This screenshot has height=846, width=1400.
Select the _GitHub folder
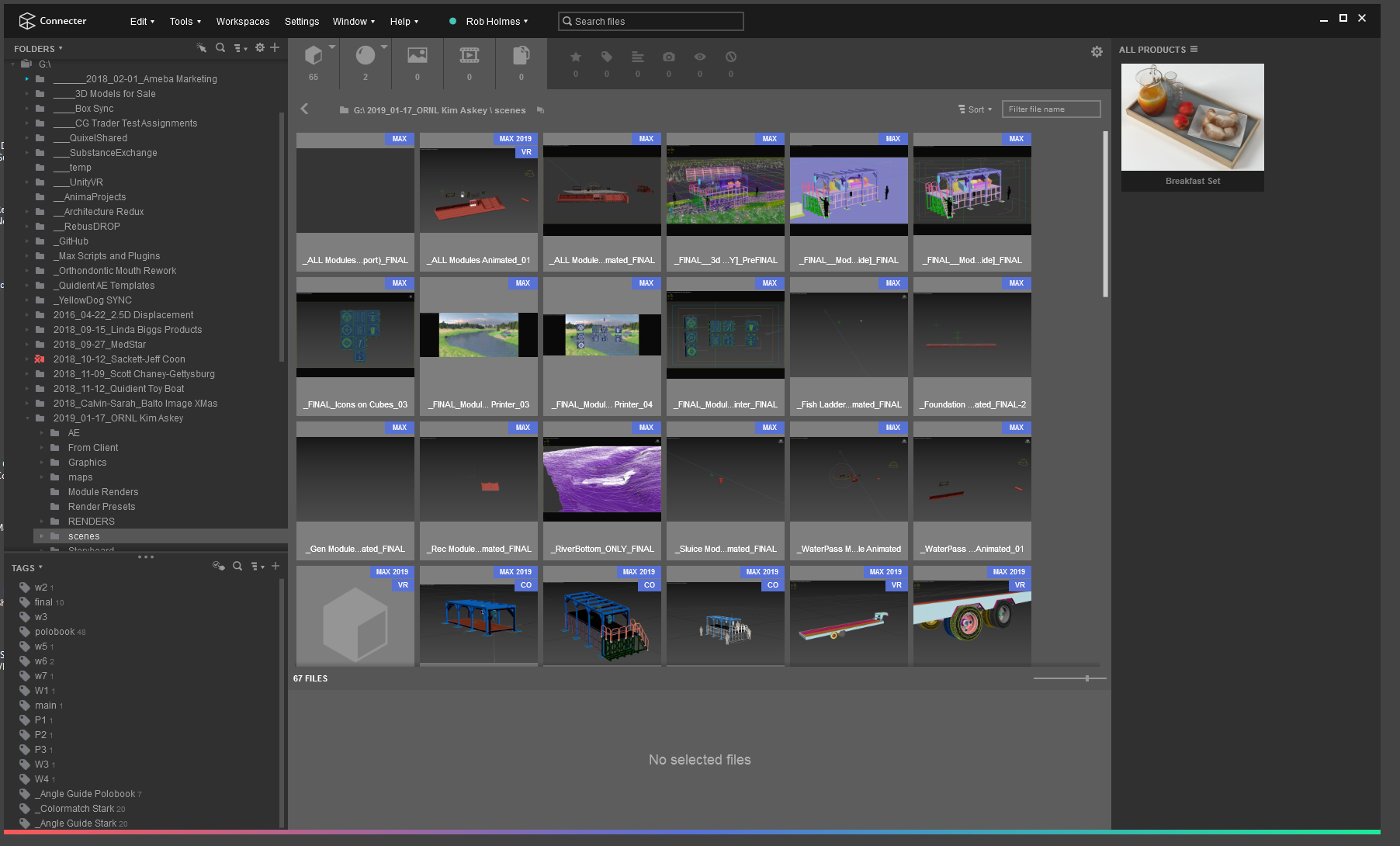(x=71, y=241)
